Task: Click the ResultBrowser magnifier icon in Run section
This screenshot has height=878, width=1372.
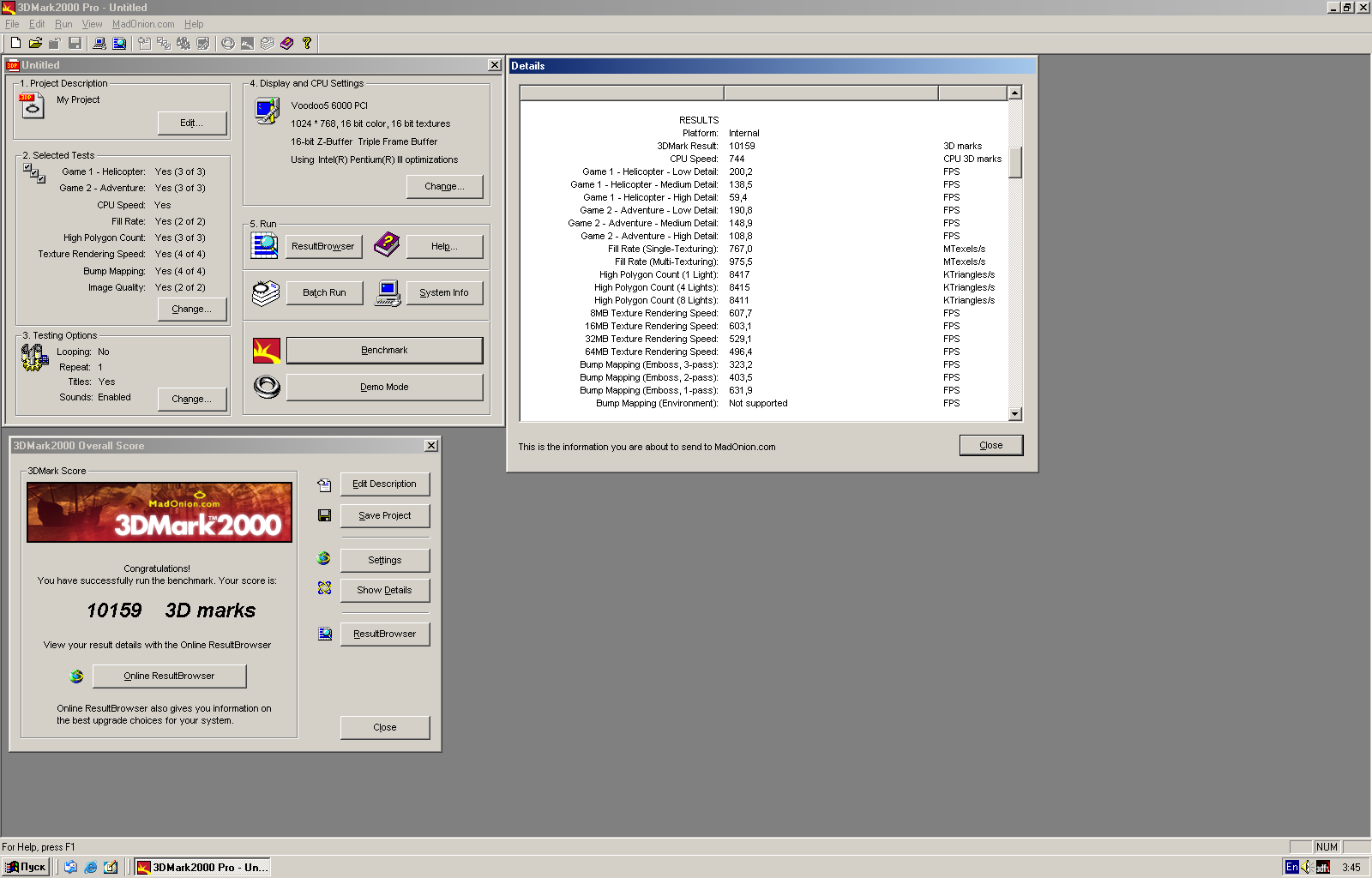Action: click(x=264, y=245)
